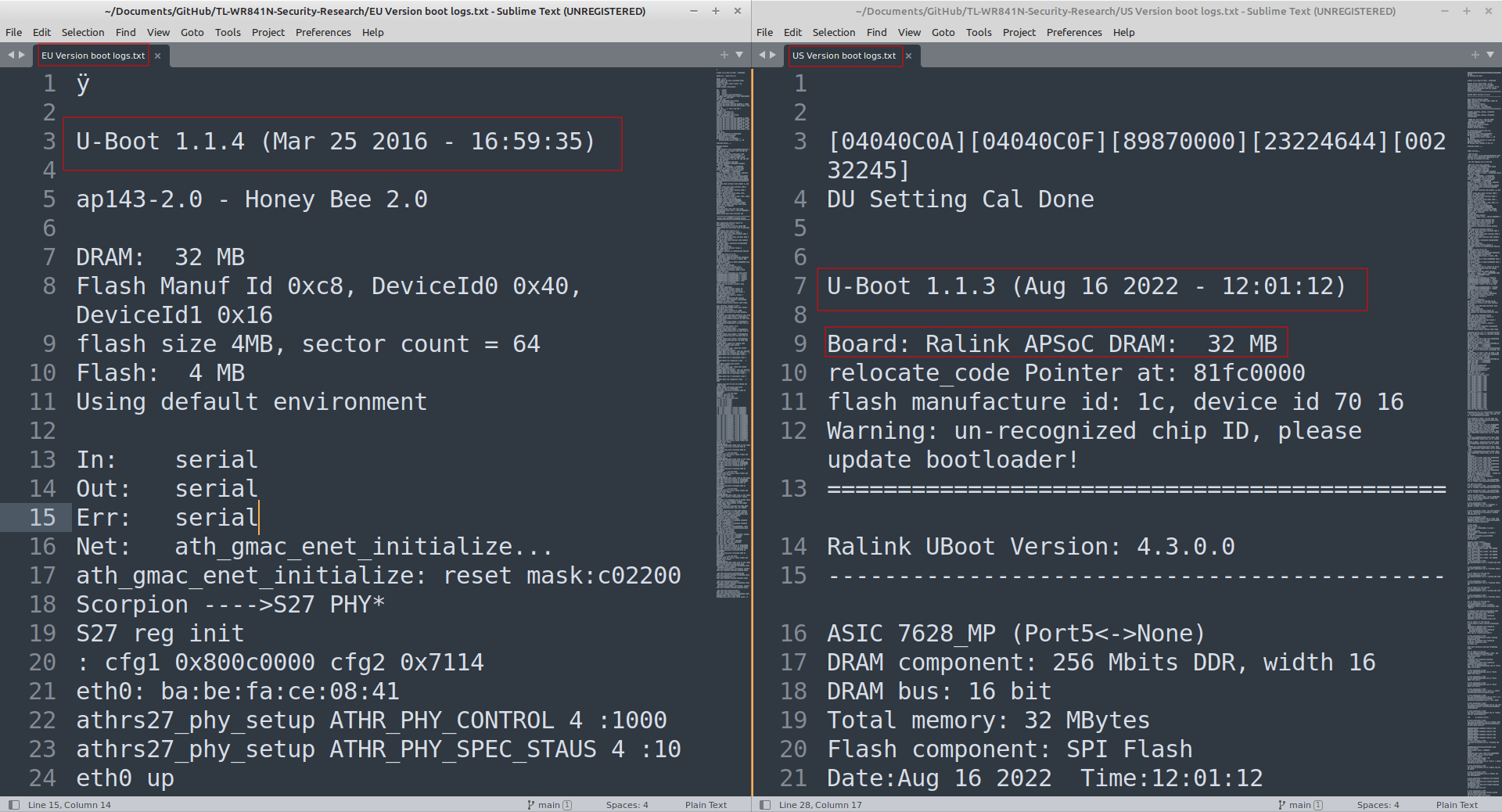Open tab list dropdown in EU window
The height and width of the screenshot is (812, 1502).
tap(738, 55)
